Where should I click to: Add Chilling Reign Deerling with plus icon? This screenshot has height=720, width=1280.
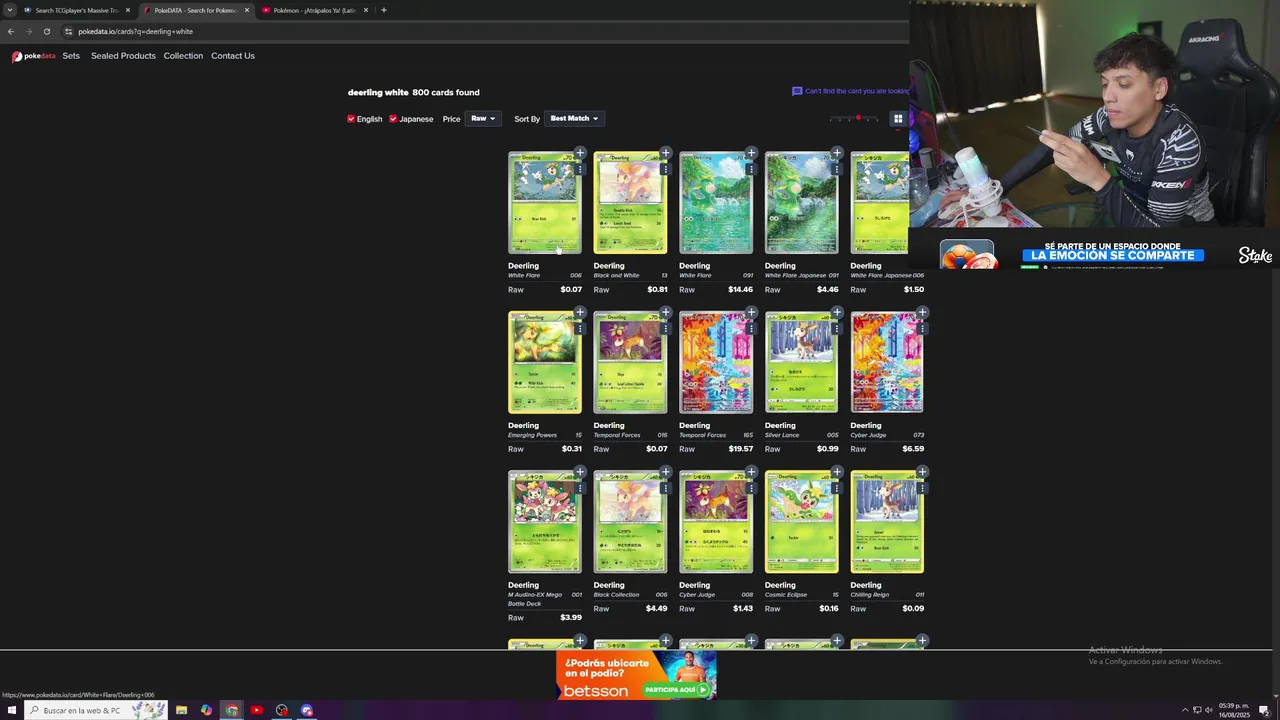[922, 471]
